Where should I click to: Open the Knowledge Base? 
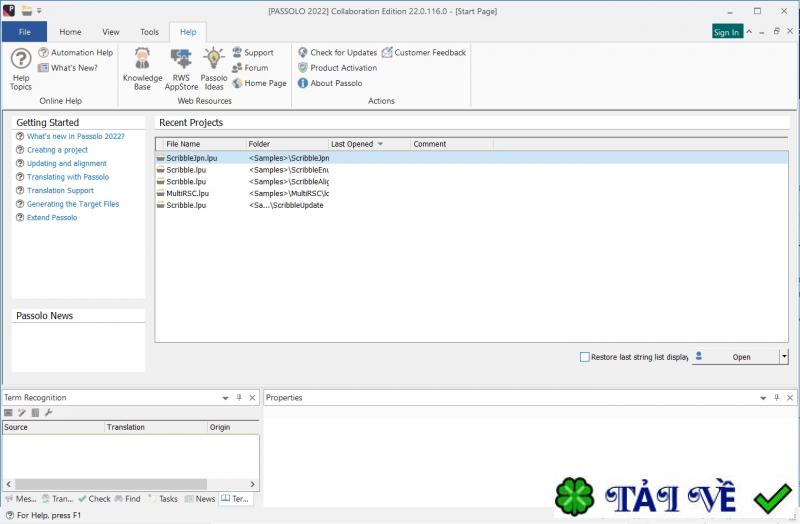coord(142,69)
